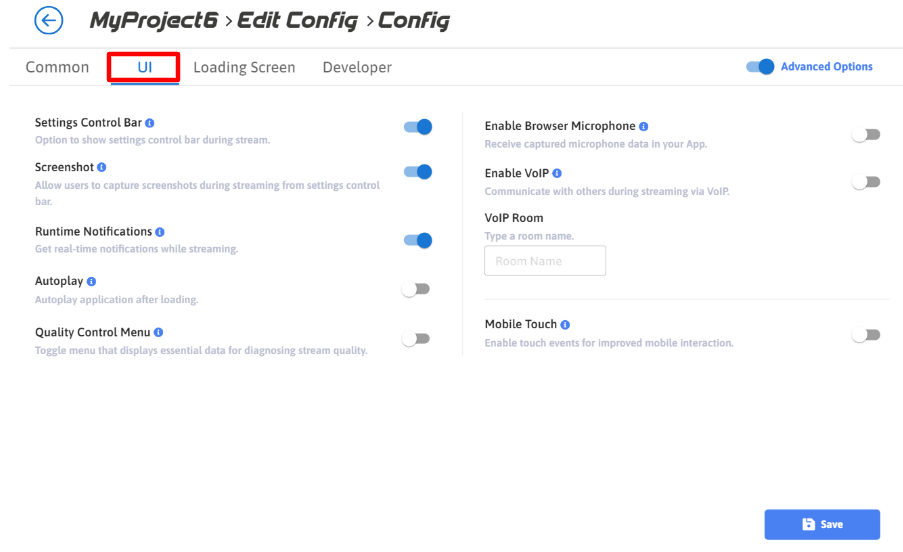
Task: Click info icon next to Enable VoIP
Action: pos(557,174)
